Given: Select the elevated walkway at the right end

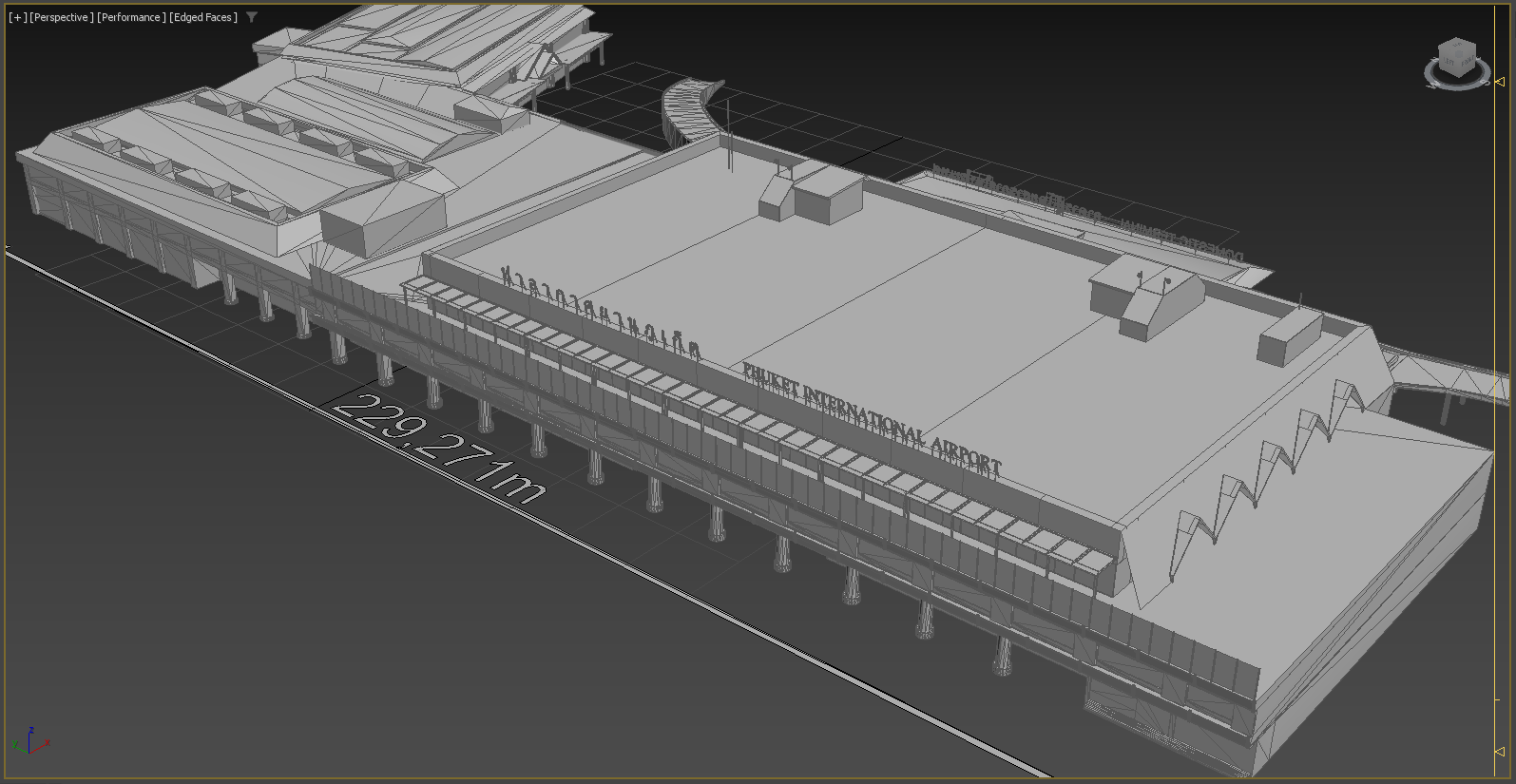Looking at the screenshot, I should (x=1445, y=378).
